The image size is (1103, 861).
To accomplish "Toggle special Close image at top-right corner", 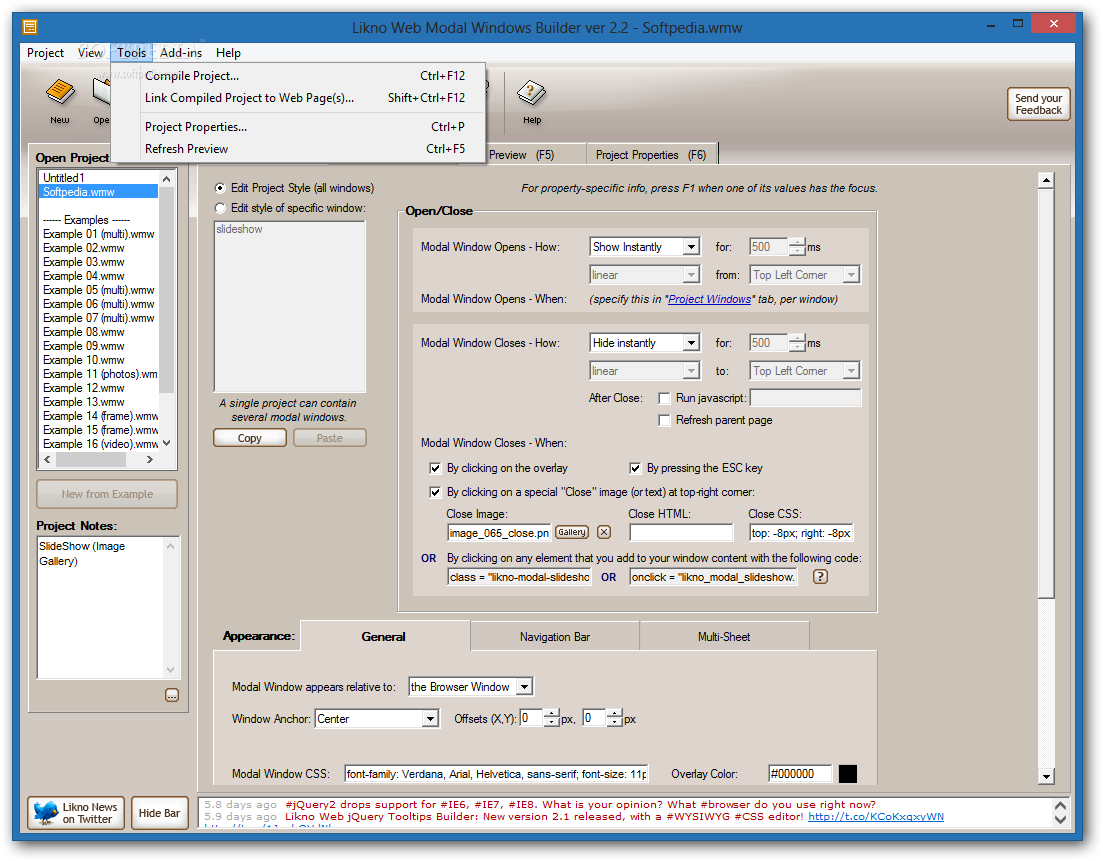I will (x=435, y=492).
